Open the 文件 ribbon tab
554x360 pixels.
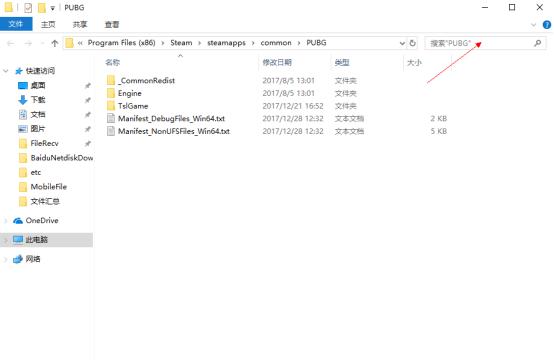tap(16, 24)
